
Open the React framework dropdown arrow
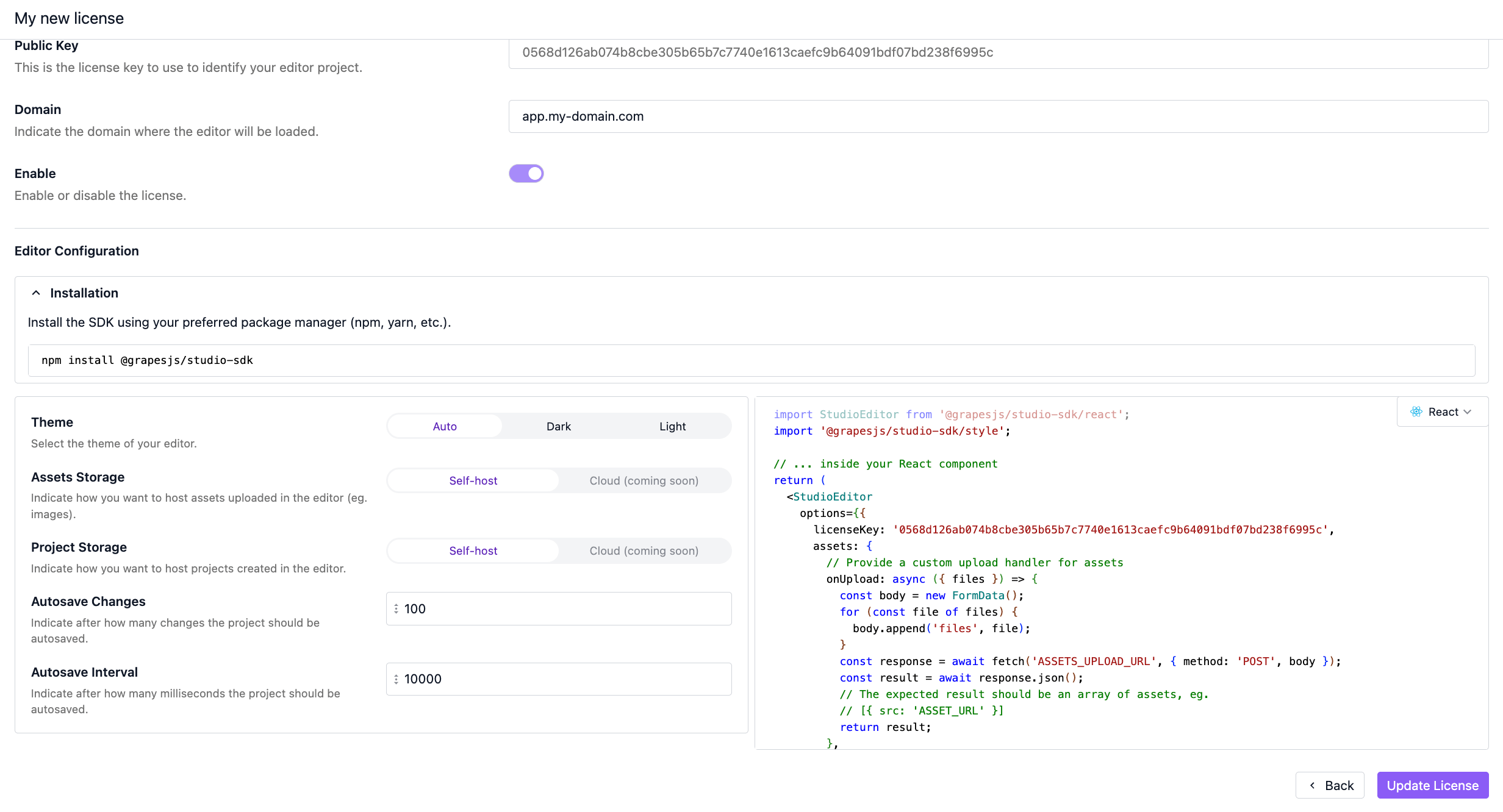pos(1468,412)
